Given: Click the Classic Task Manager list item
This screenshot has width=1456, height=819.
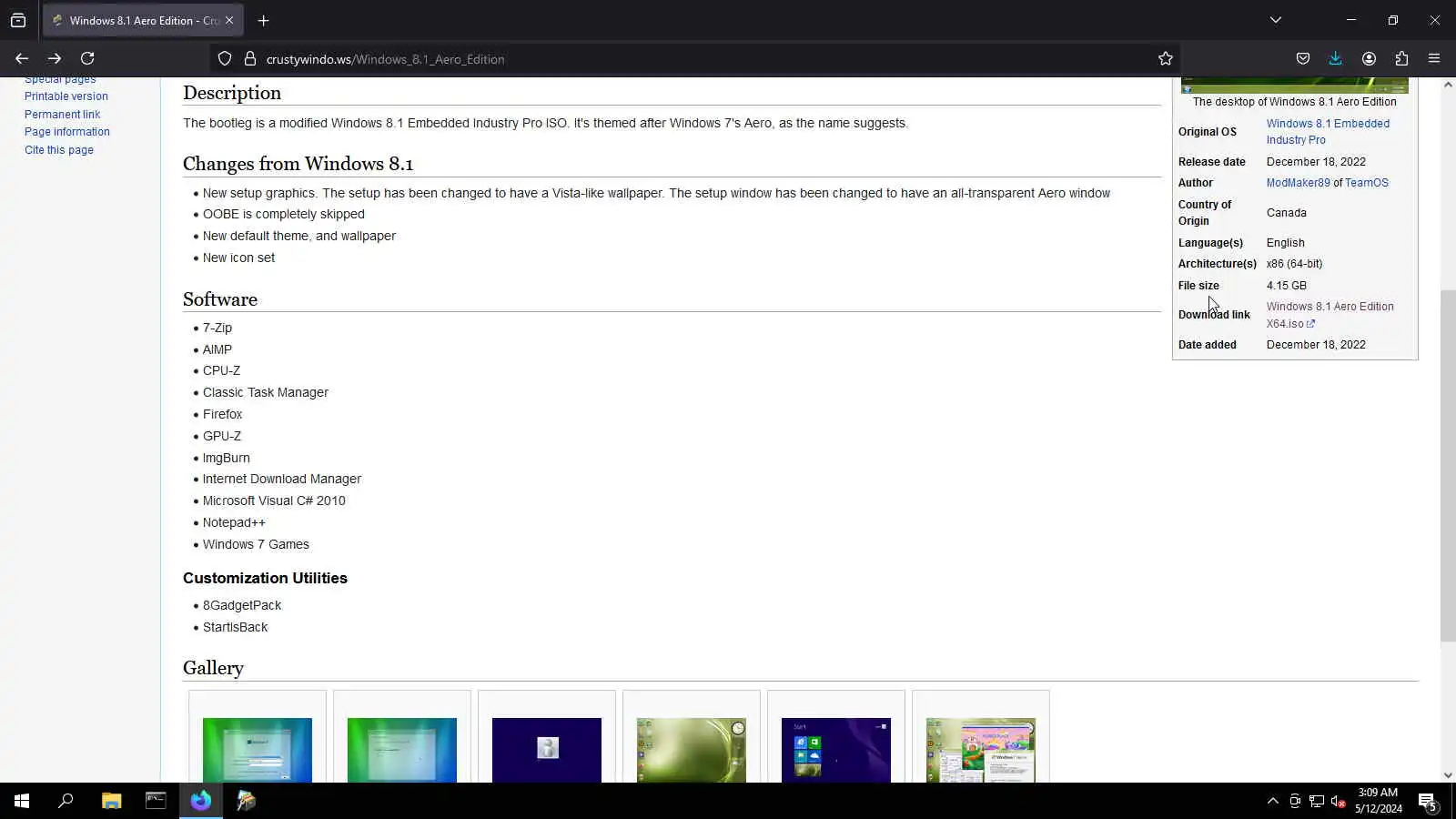Looking at the screenshot, I should (x=266, y=392).
